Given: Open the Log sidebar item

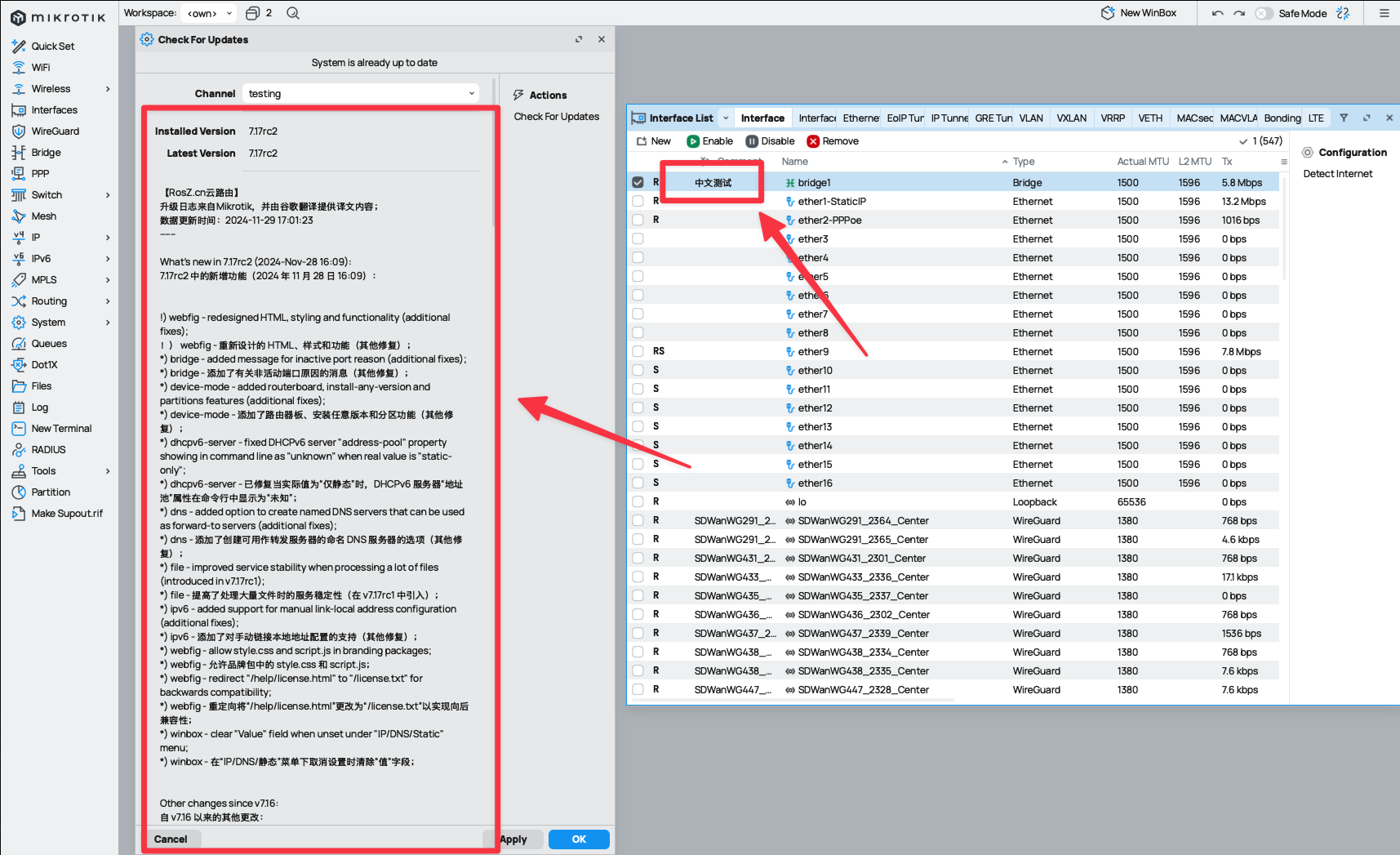Looking at the screenshot, I should pos(39,407).
